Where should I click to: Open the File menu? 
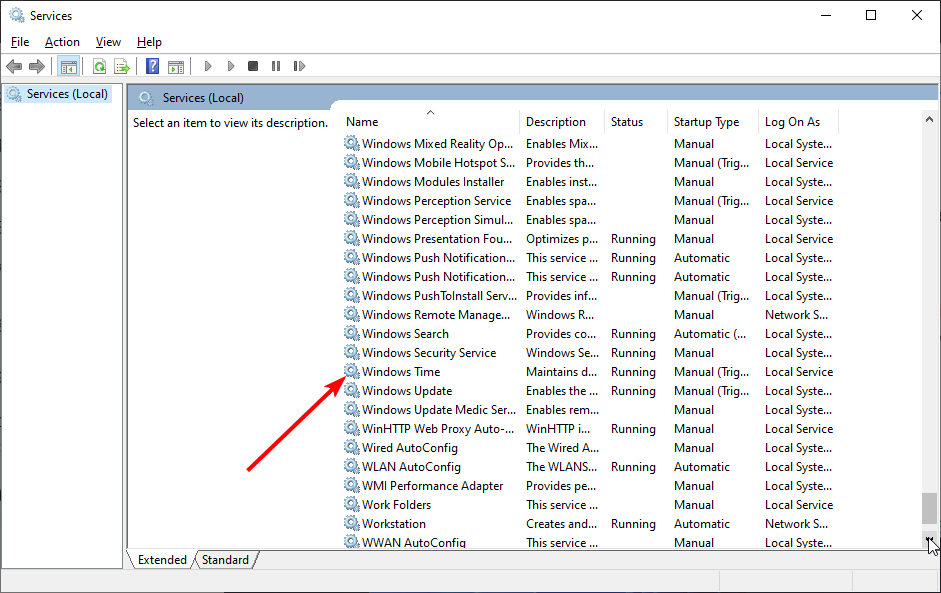(x=20, y=42)
